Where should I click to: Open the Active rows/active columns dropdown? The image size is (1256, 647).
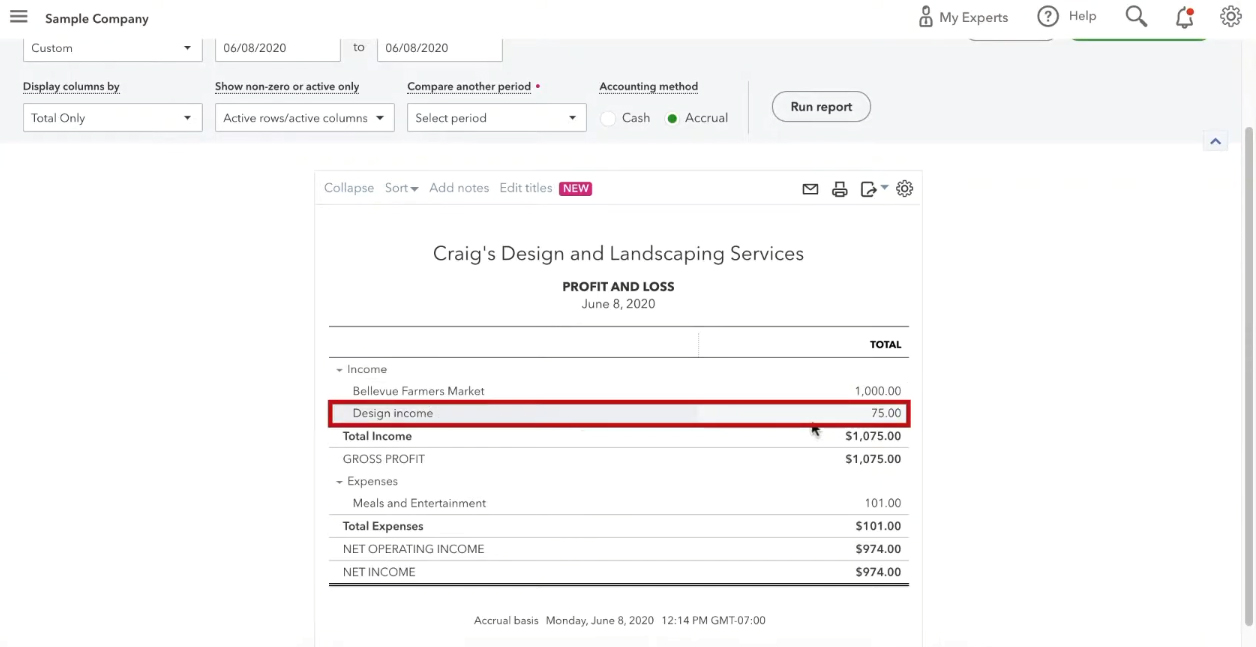[x=304, y=118]
